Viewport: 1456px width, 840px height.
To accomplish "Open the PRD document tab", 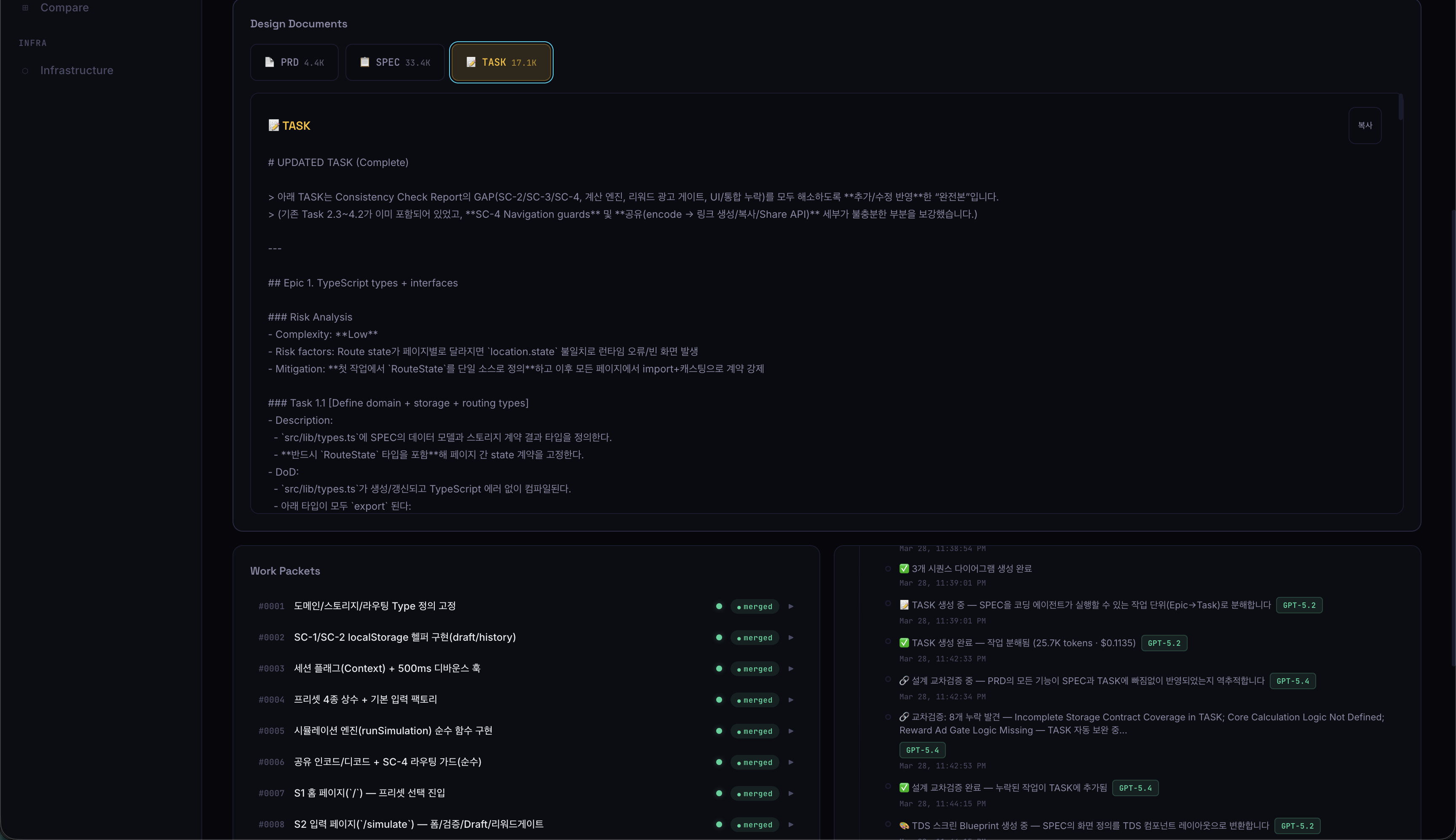I will 294,62.
